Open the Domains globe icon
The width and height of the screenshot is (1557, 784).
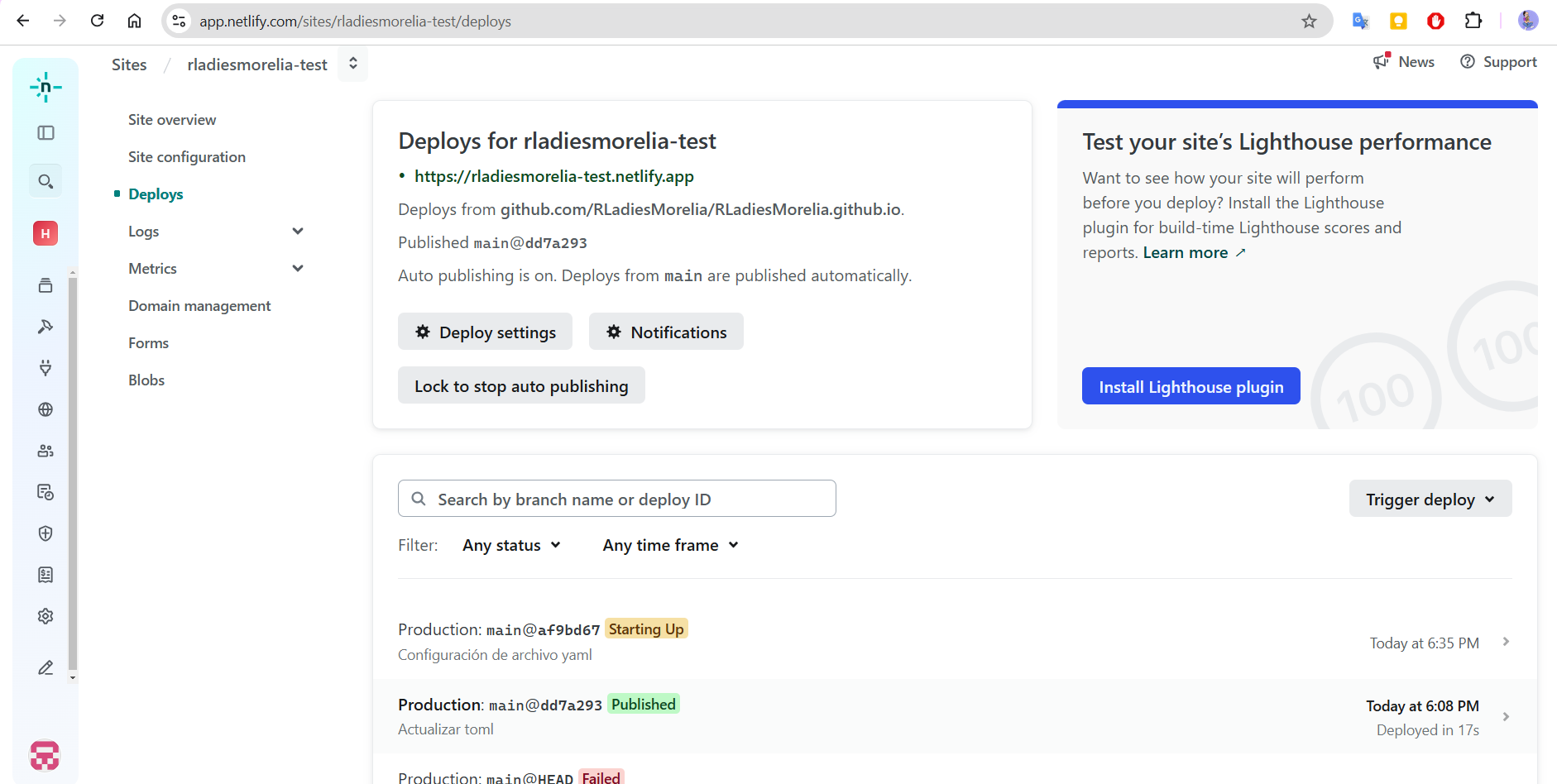point(46,409)
